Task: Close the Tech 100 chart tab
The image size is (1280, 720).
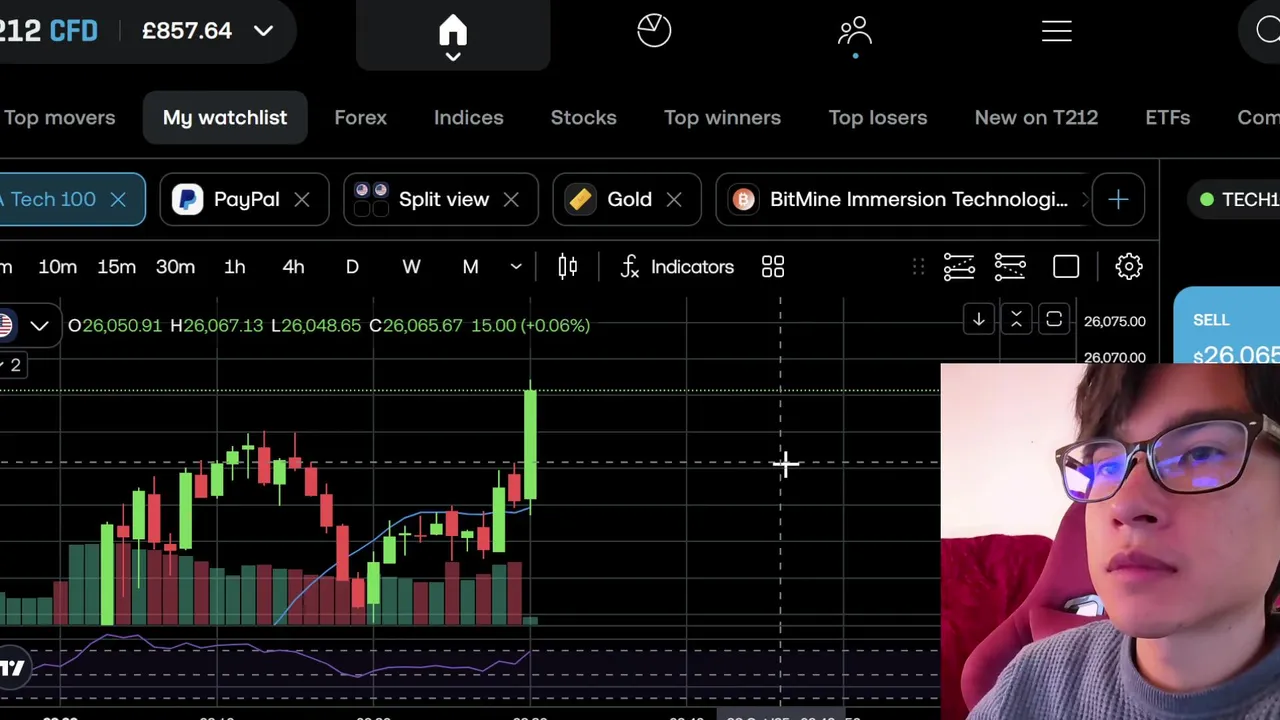Action: click(118, 199)
